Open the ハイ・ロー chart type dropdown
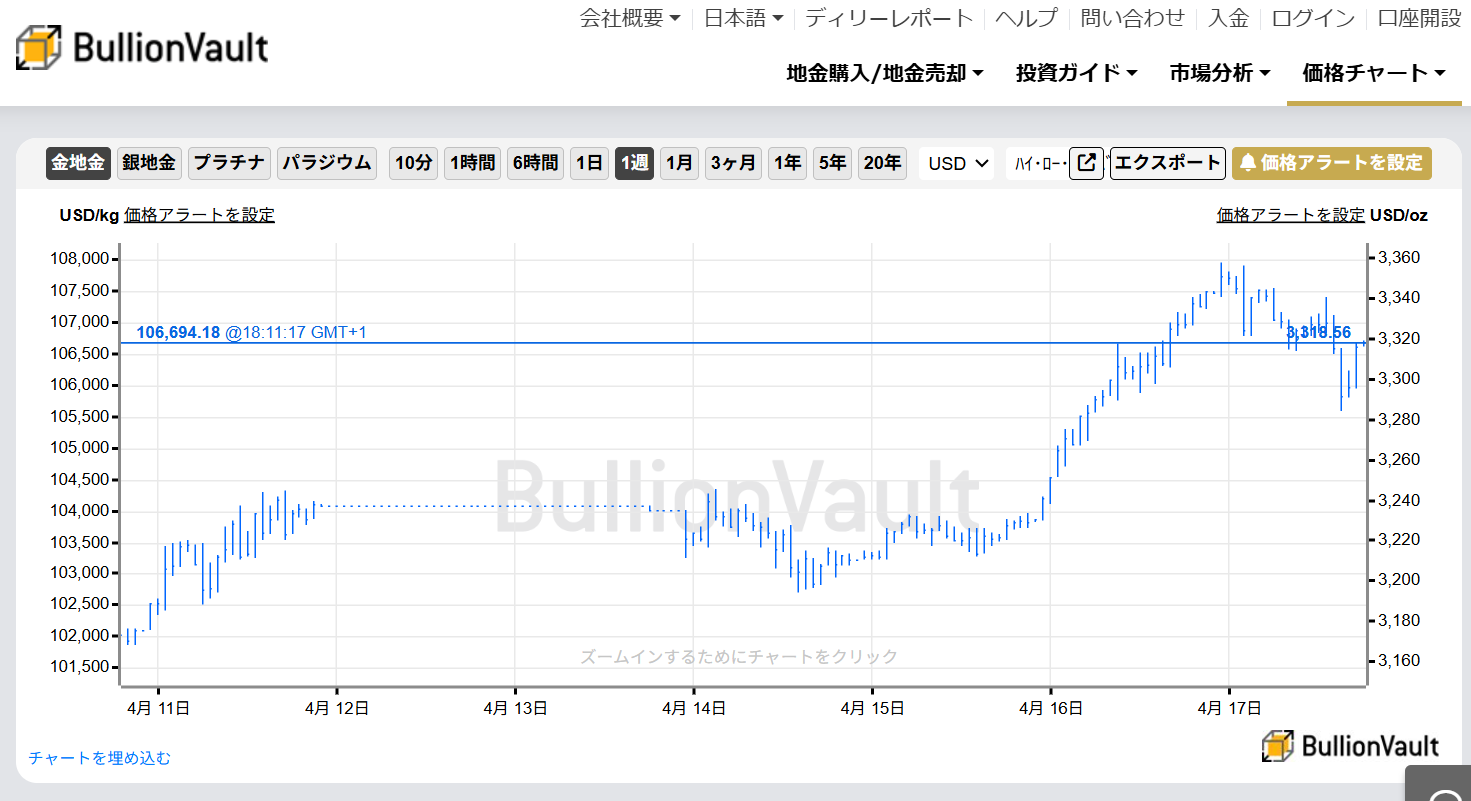The image size is (1471, 801). tap(1036, 163)
